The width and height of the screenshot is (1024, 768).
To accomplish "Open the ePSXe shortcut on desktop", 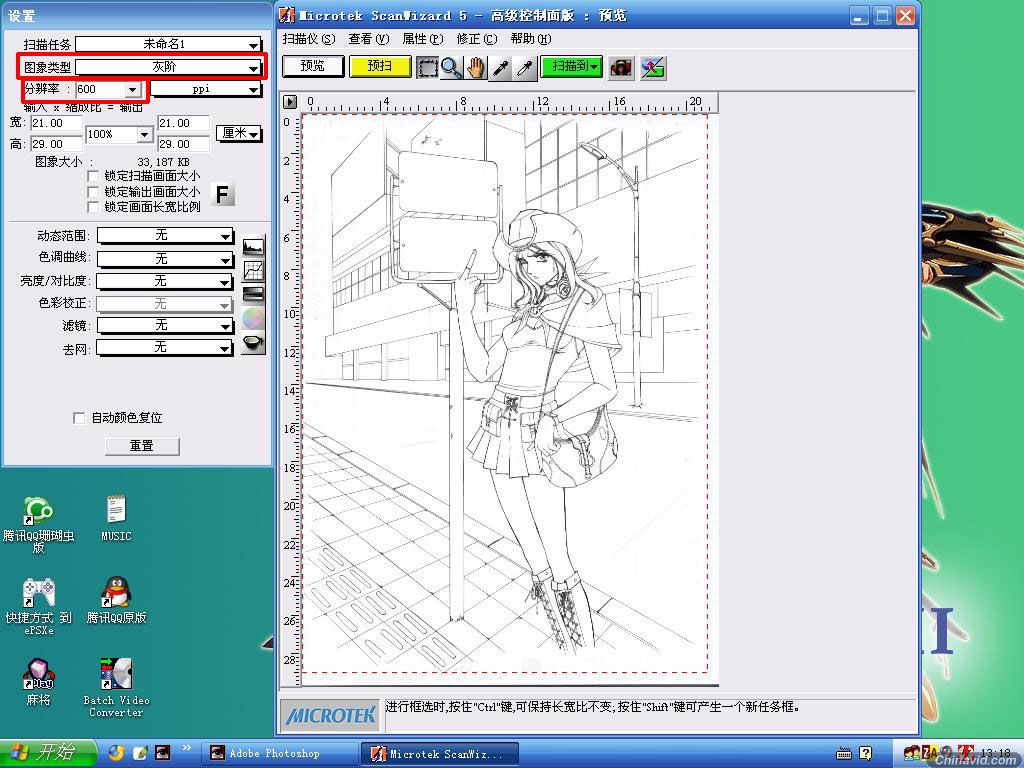I will tap(39, 607).
